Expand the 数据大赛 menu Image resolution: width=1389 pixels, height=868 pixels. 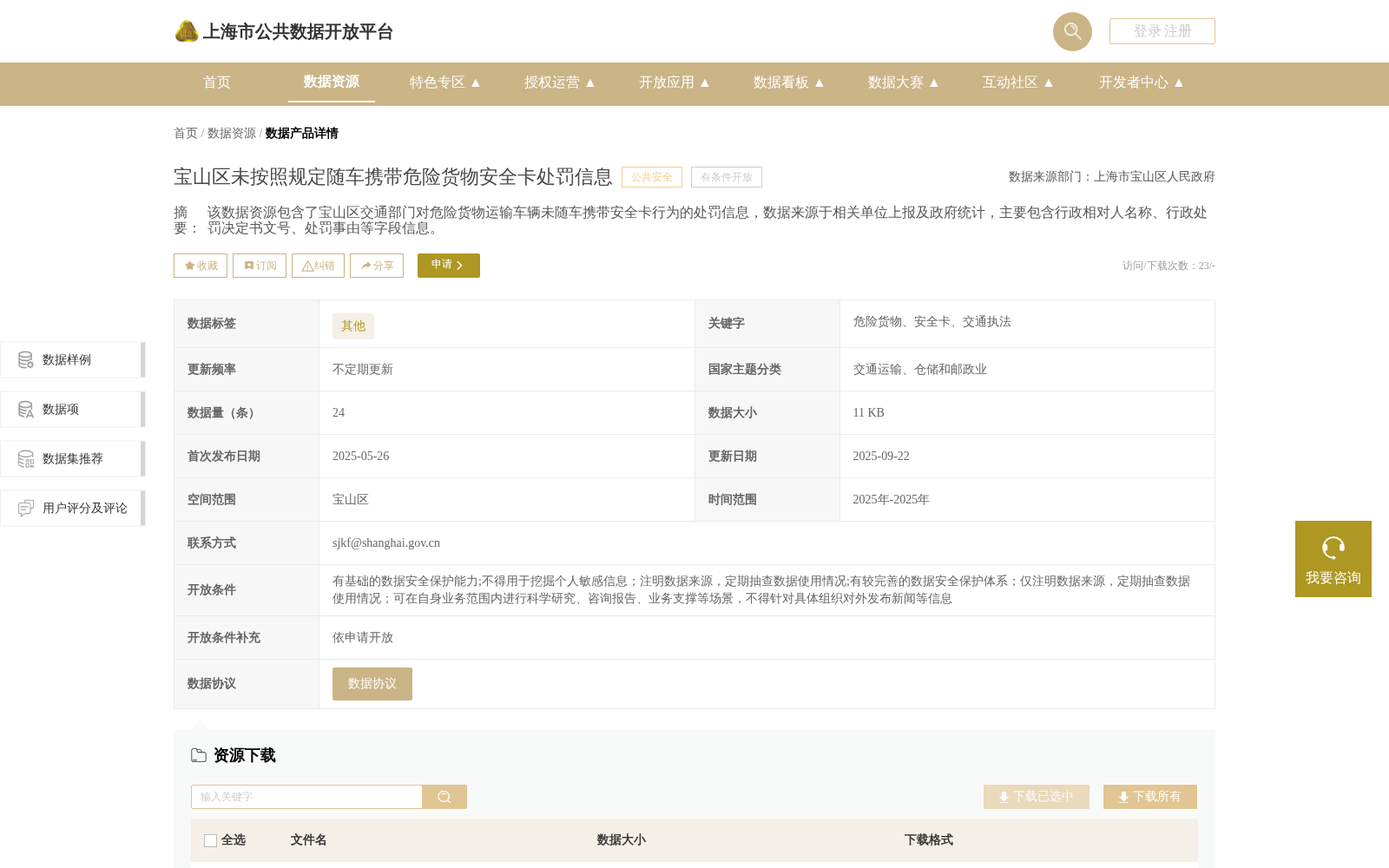tap(904, 82)
